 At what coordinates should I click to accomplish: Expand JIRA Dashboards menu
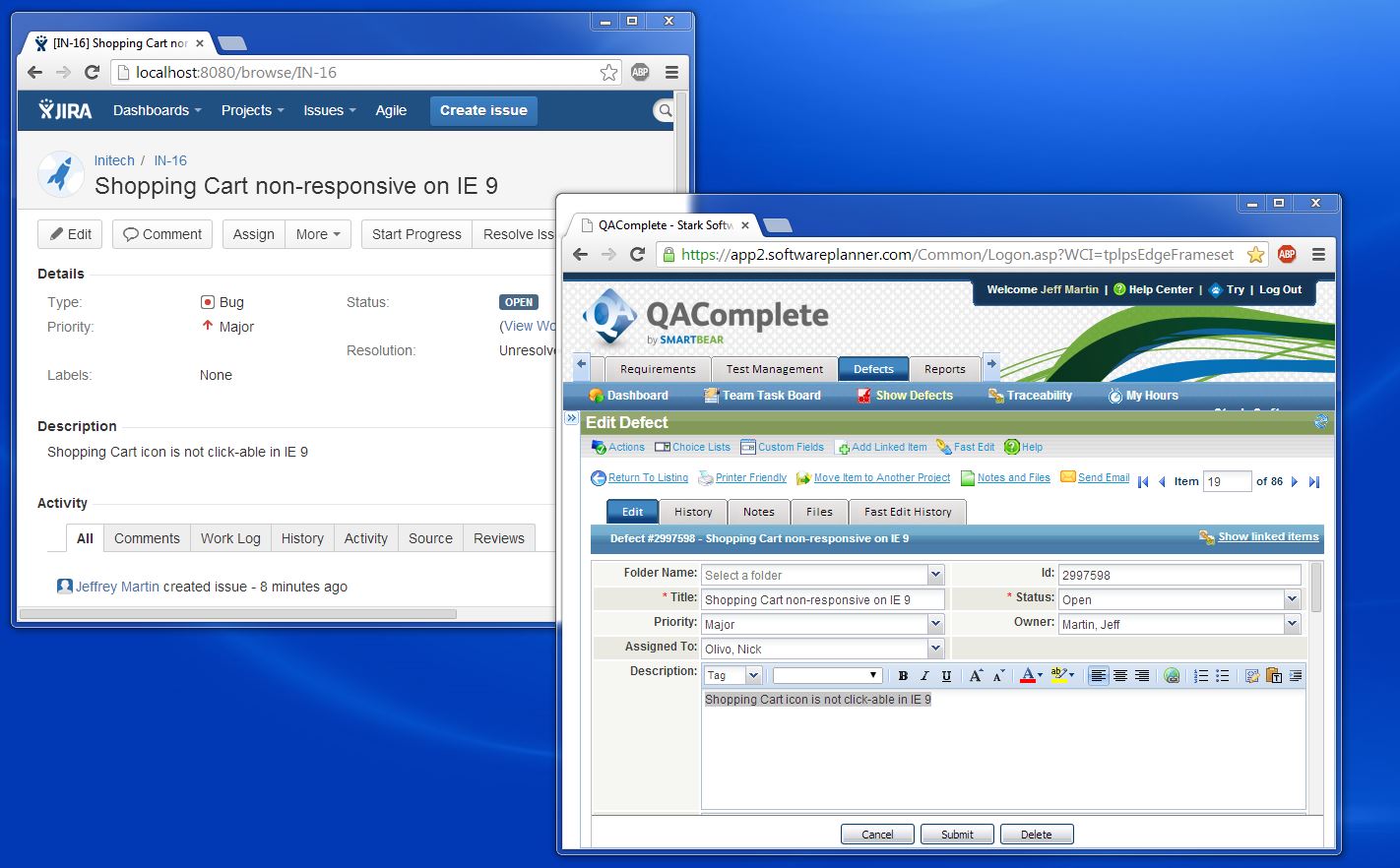pyautogui.click(x=158, y=110)
